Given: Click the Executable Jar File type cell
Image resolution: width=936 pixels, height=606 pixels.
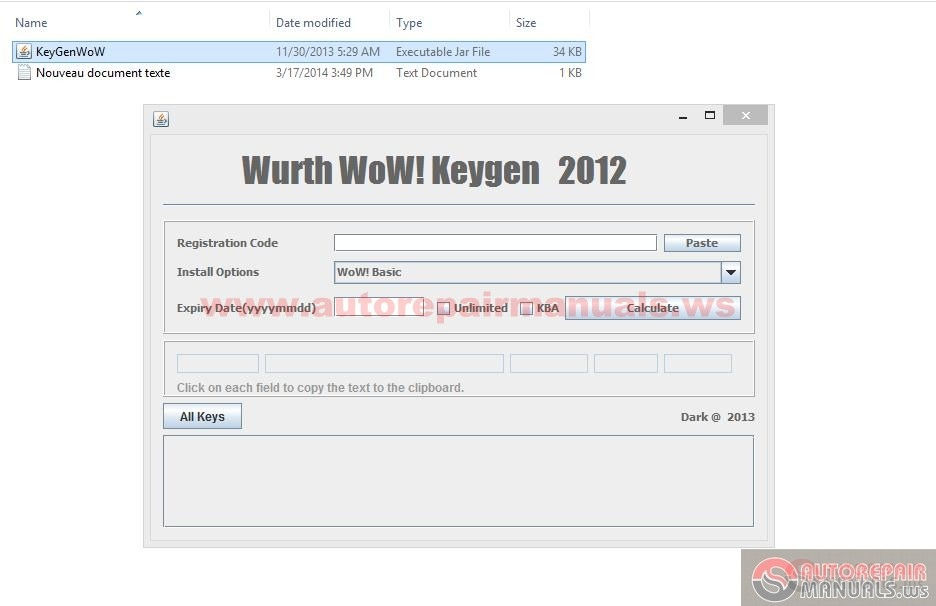Looking at the screenshot, I should click(443, 52).
